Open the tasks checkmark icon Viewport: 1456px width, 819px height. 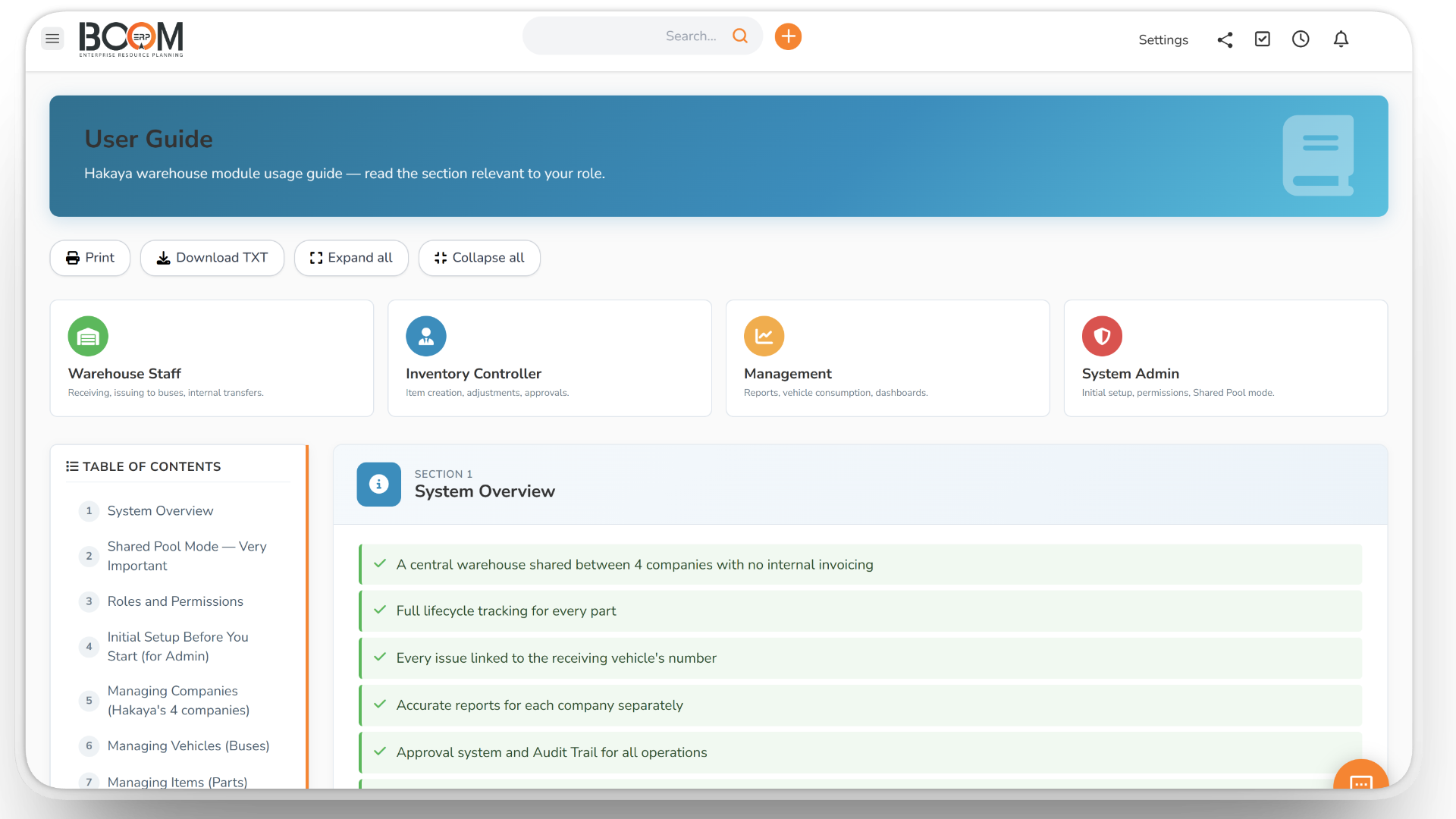click(x=1263, y=39)
